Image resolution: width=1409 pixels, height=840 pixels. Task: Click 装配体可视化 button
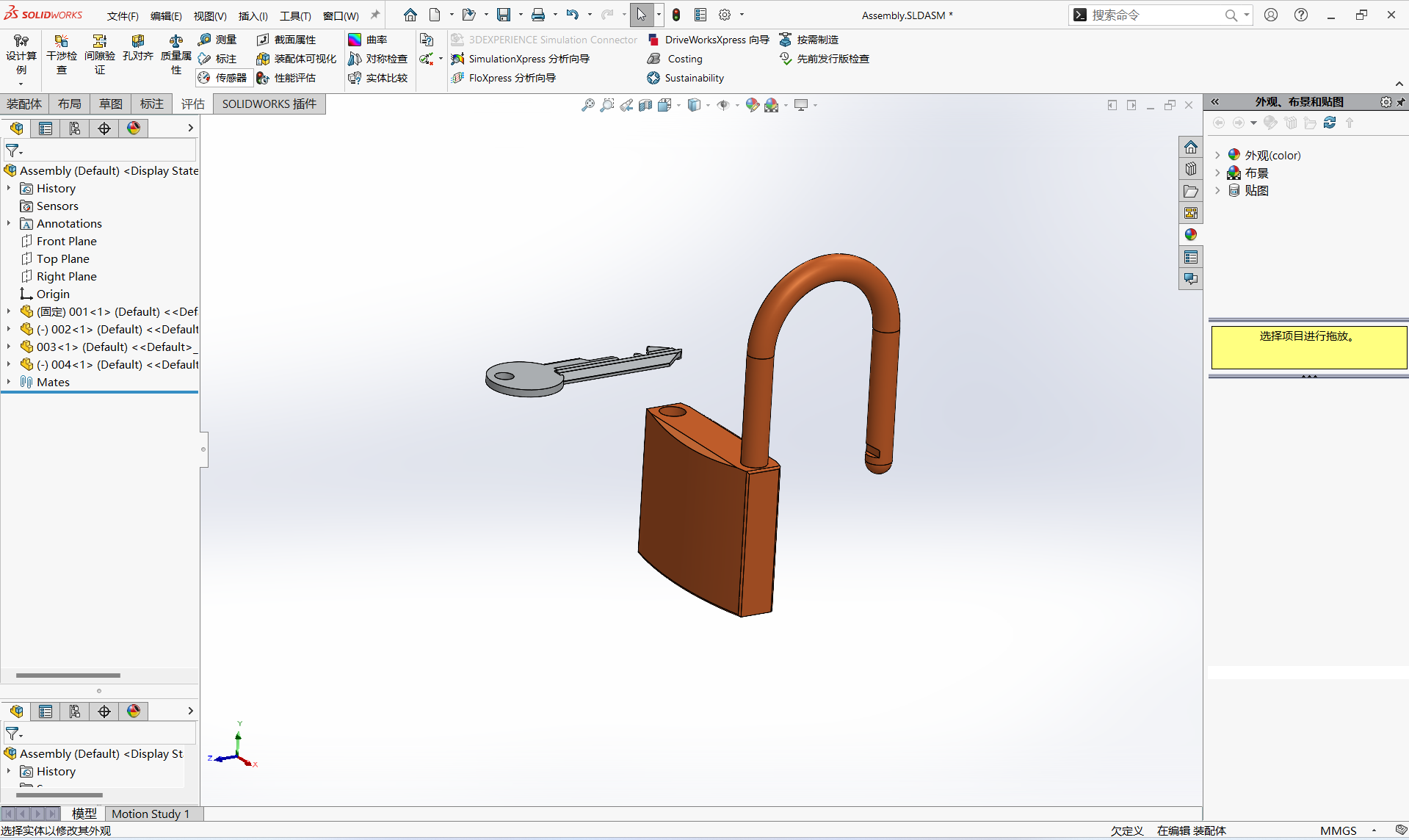click(x=297, y=59)
